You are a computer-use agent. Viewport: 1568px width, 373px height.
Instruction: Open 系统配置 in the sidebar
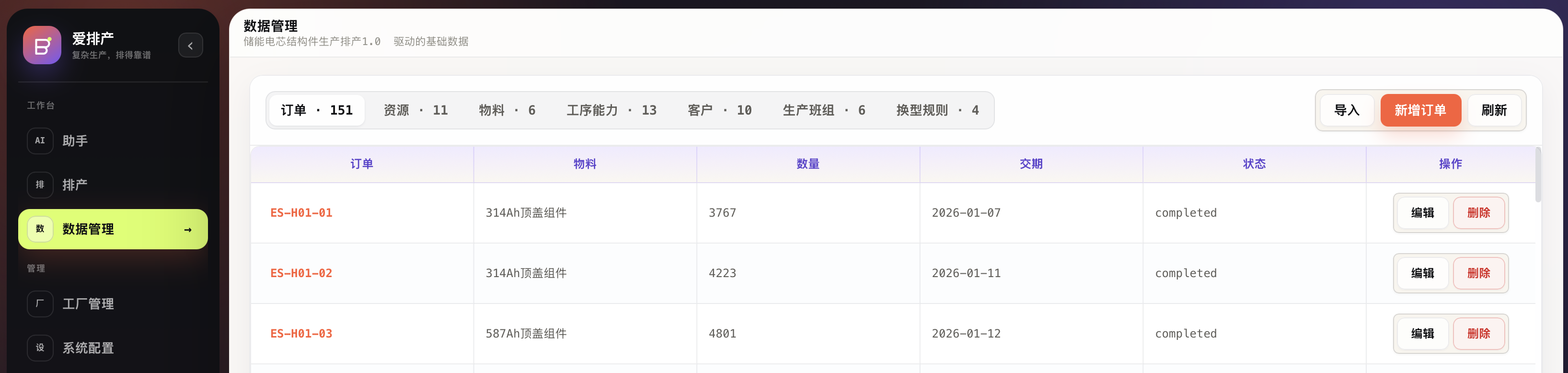[113, 348]
